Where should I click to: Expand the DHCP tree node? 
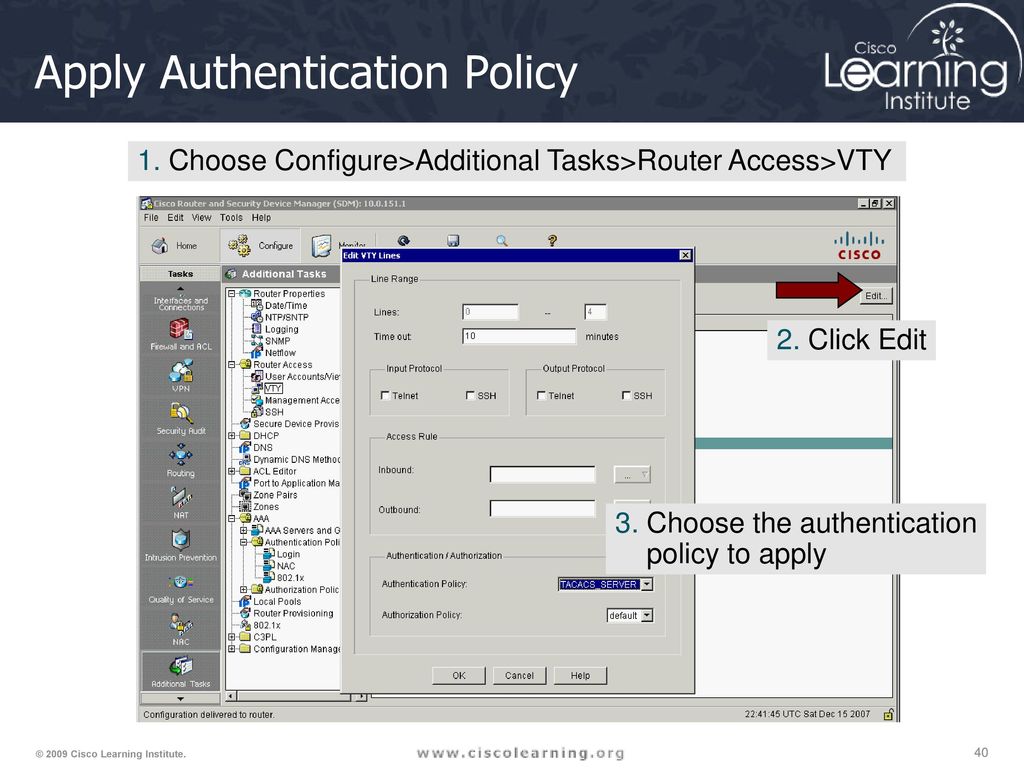(x=231, y=436)
